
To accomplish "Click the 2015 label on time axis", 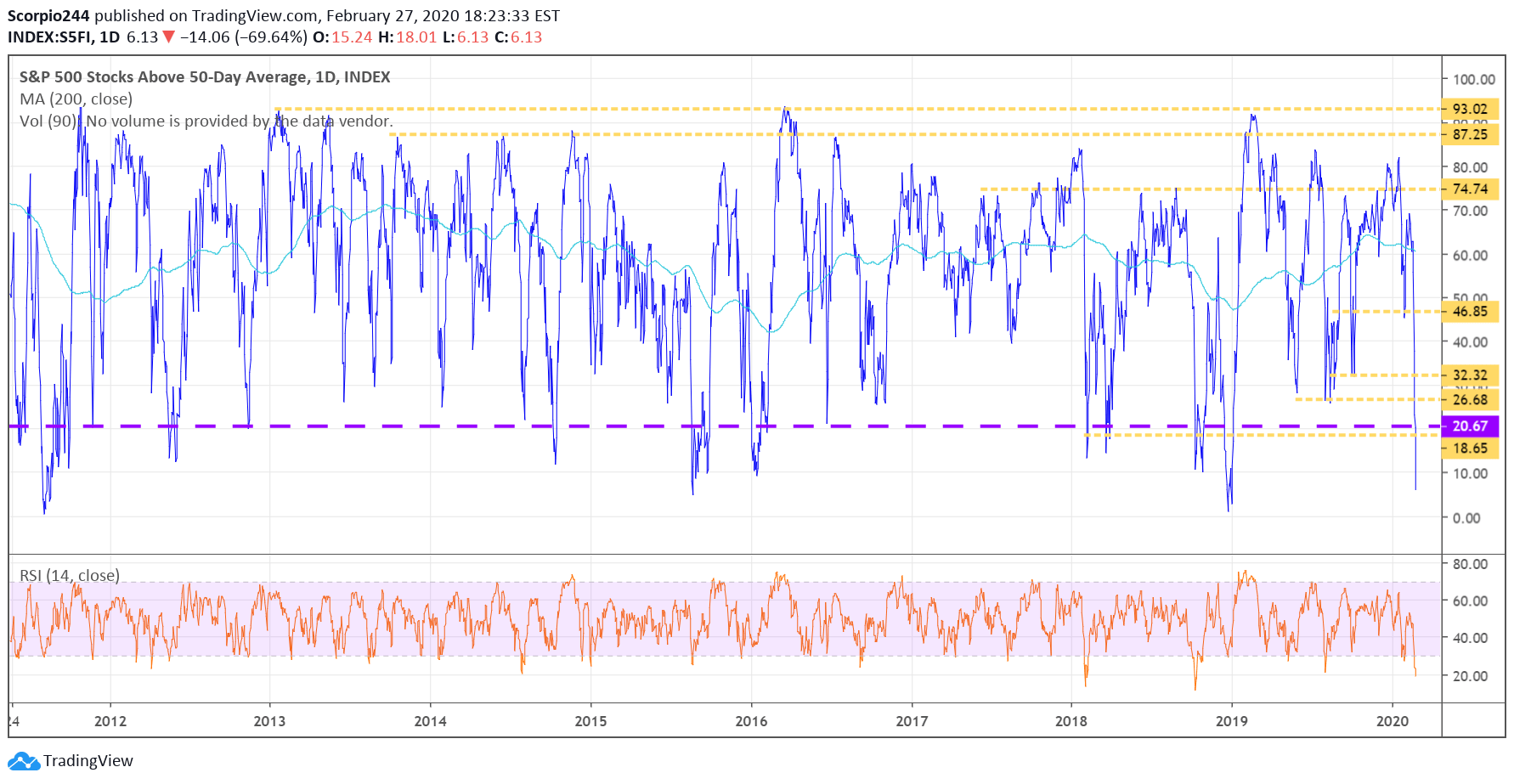I will coord(591,722).
